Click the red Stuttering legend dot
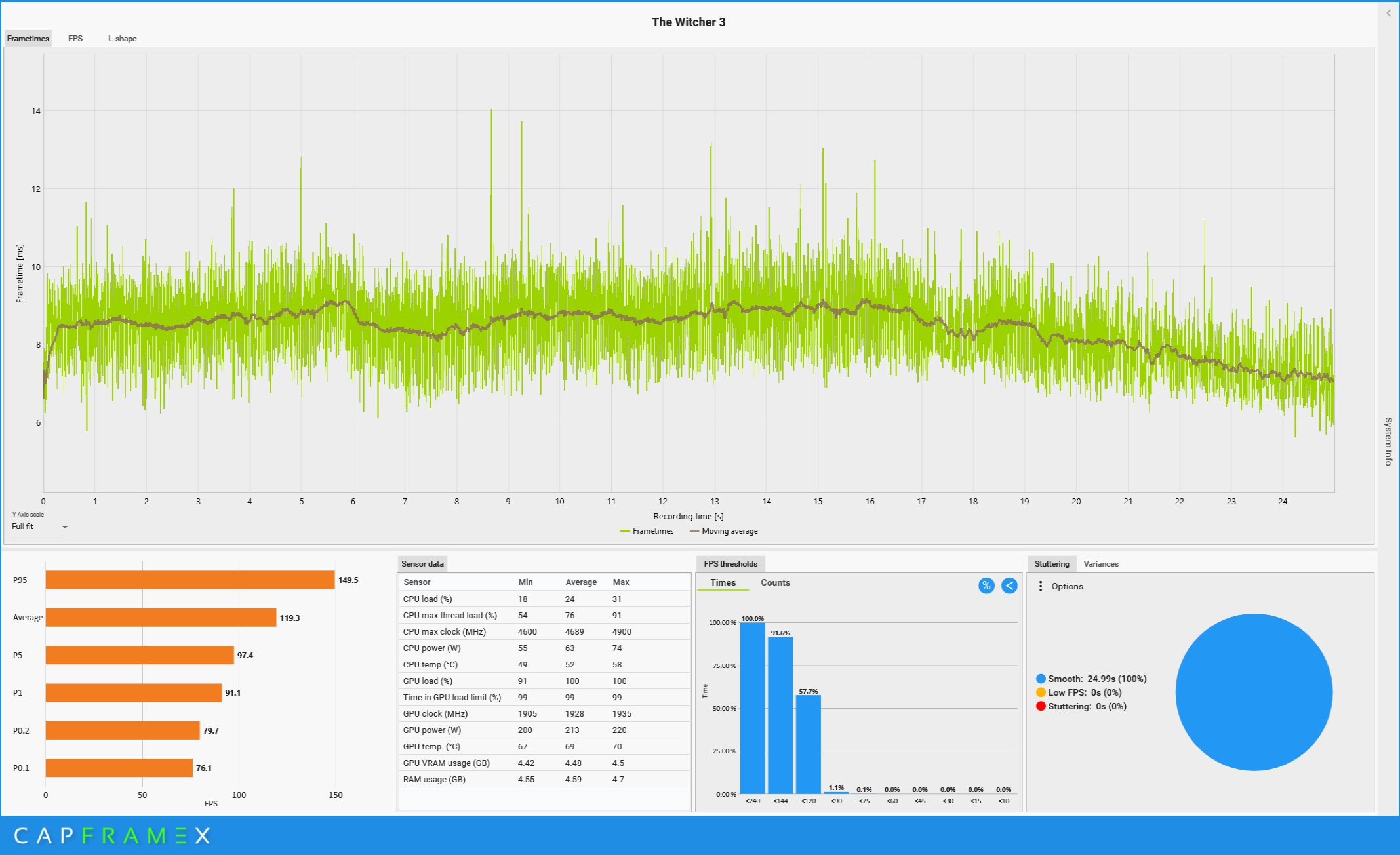 (x=1041, y=706)
